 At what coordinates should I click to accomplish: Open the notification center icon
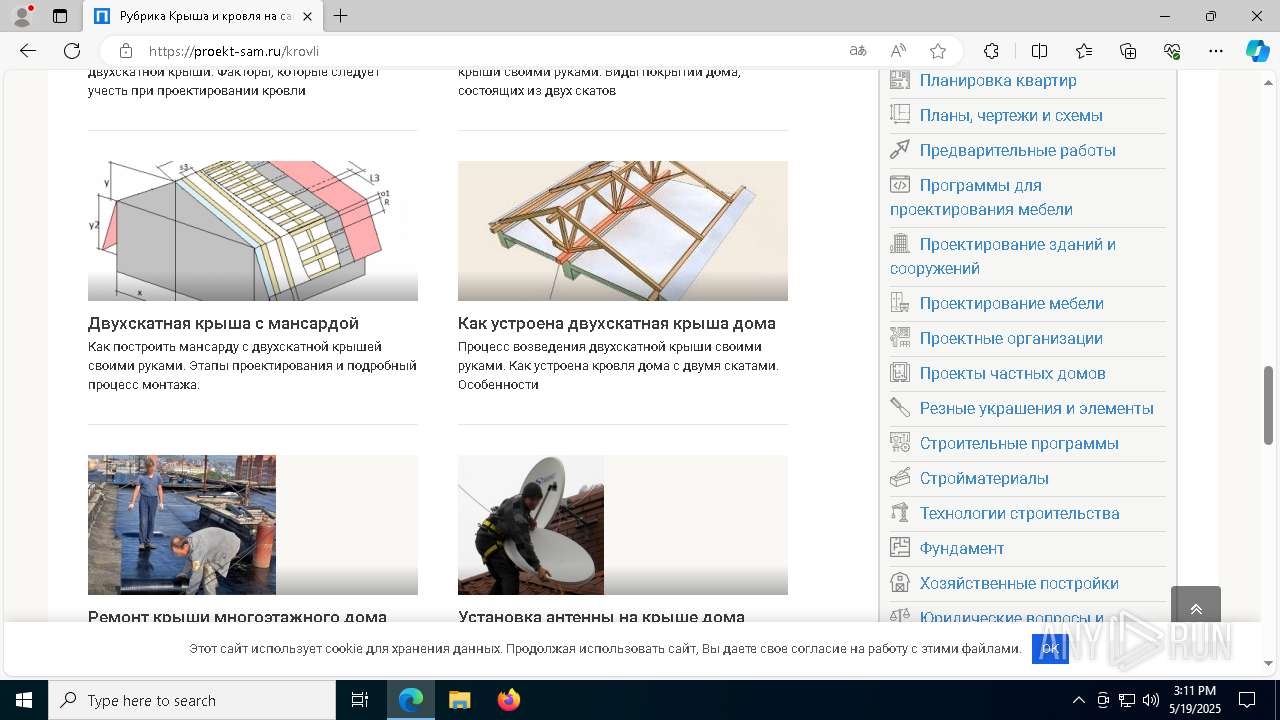[x=1247, y=700]
